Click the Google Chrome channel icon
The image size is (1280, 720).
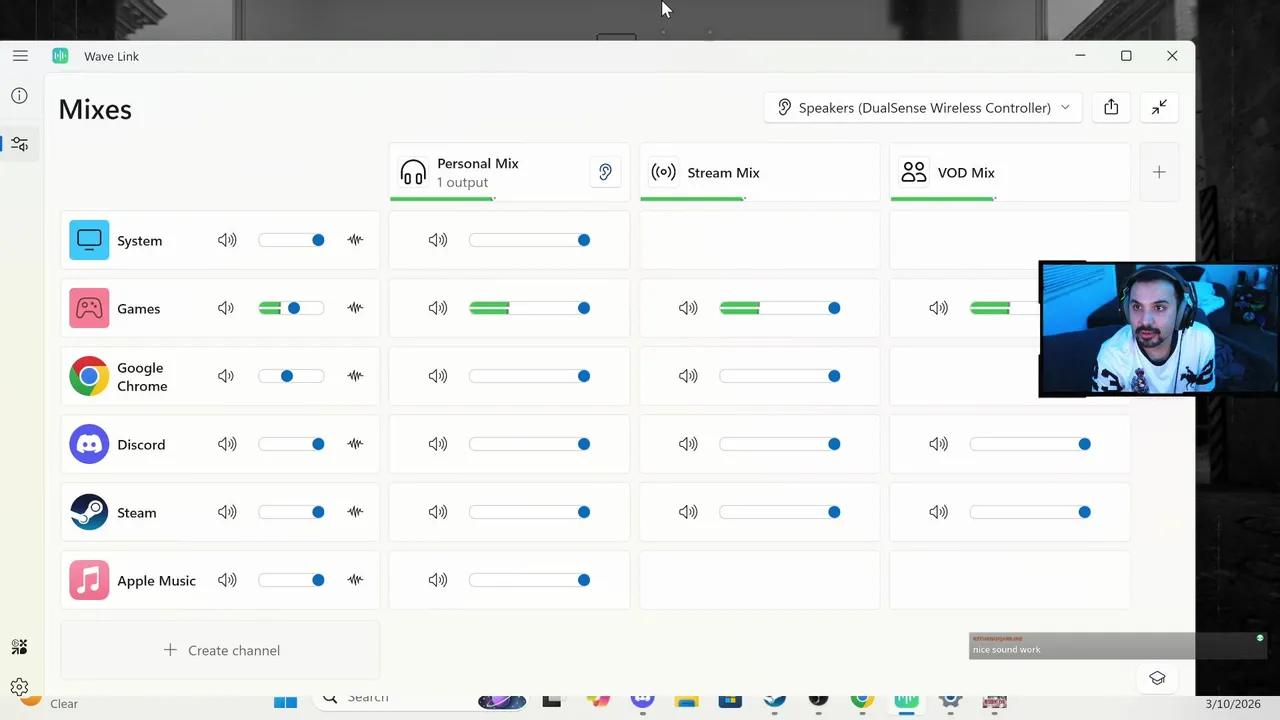tap(89, 376)
